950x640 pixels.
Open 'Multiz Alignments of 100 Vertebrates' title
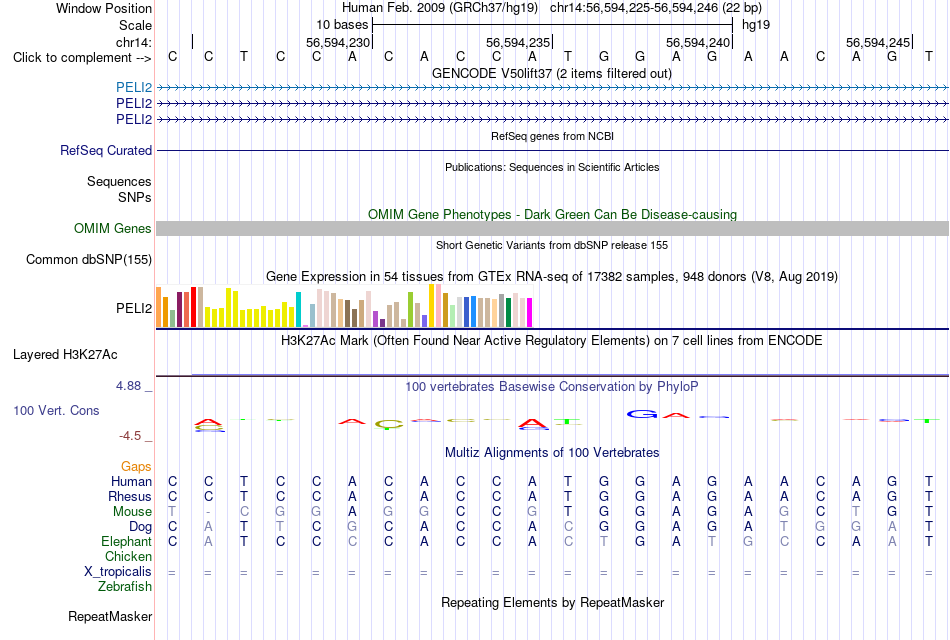[552, 453]
